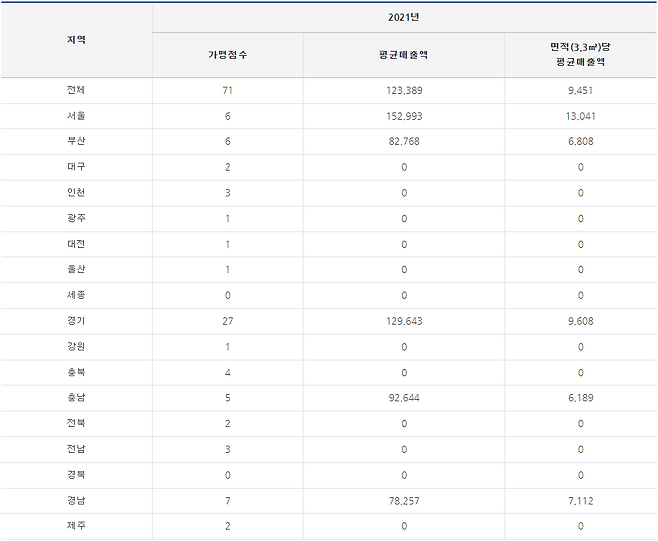Click the store count 71 cell

click(x=227, y=90)
